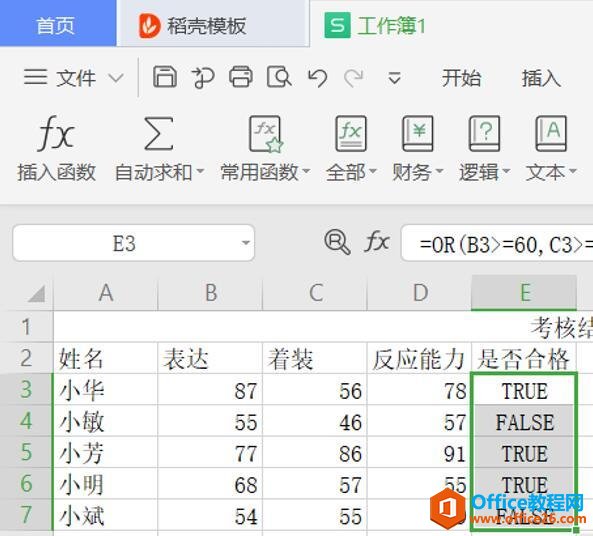Viewport: 593px width, 536px height.
Task: Click the formula bar with OR formula
Action: tap(497, 244)
